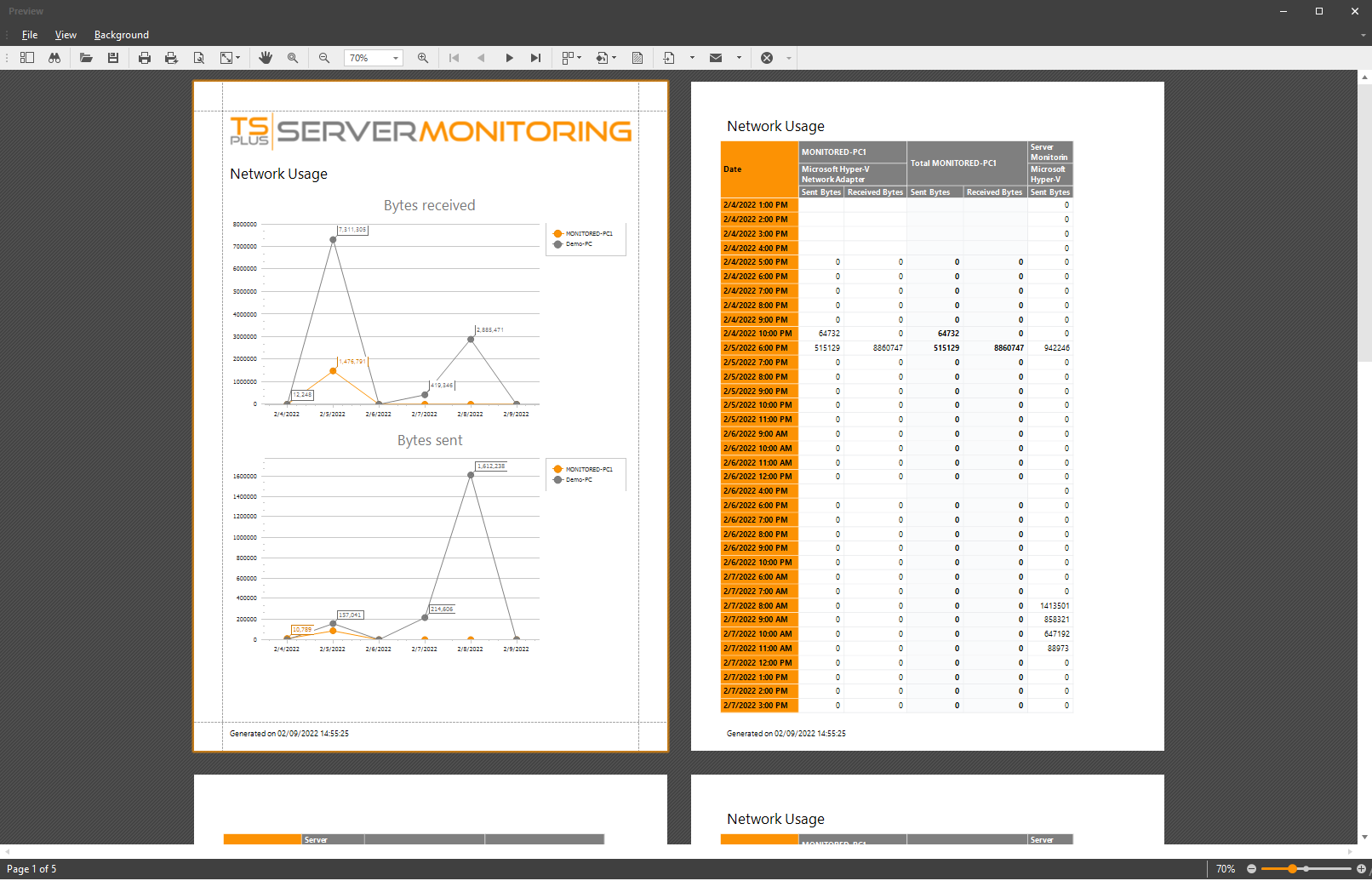This screenshot has height=881, width=1372.
Task: Open the multipage view dropdown
Action: coord(578,58)
